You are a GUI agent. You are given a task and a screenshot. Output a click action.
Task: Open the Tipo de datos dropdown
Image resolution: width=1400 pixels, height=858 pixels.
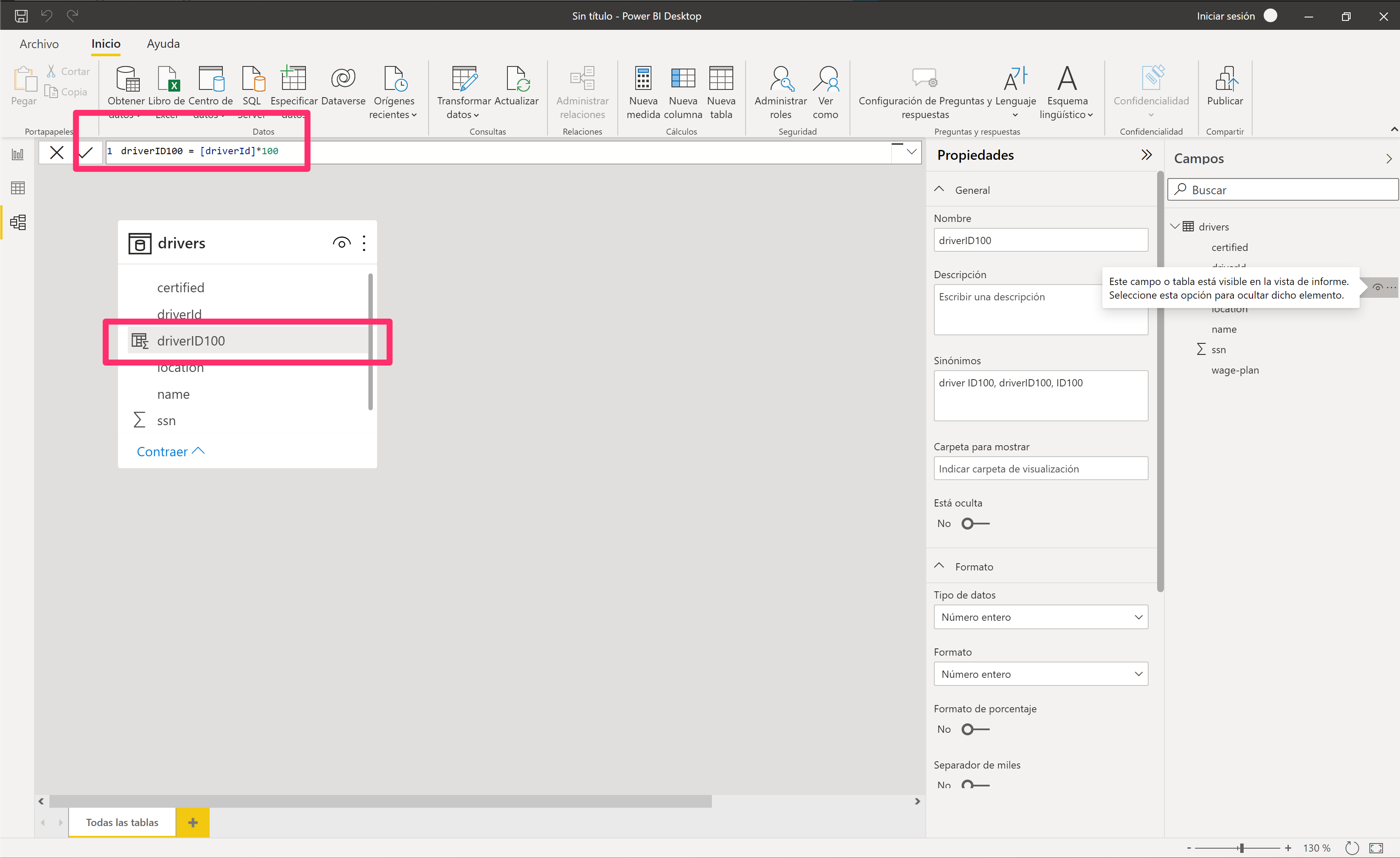(x=1040, y=617)
